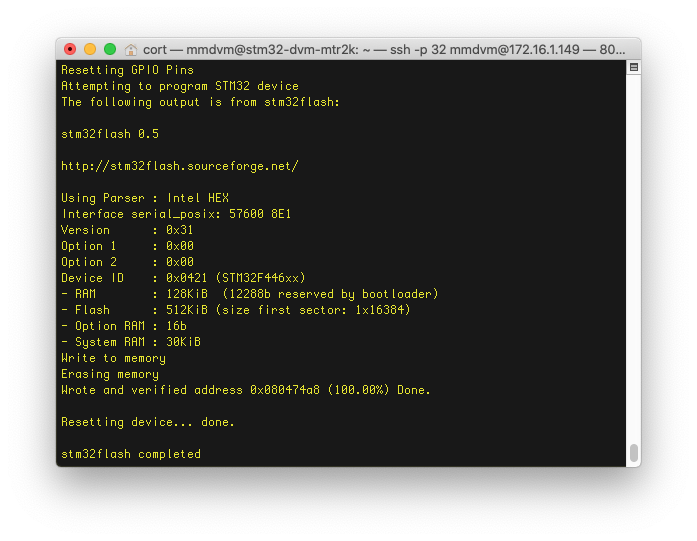The width and height of the screenshot is (697, 541).
Task: Click the 'System RAM : 30KiB' line
Action: (131, 342)
